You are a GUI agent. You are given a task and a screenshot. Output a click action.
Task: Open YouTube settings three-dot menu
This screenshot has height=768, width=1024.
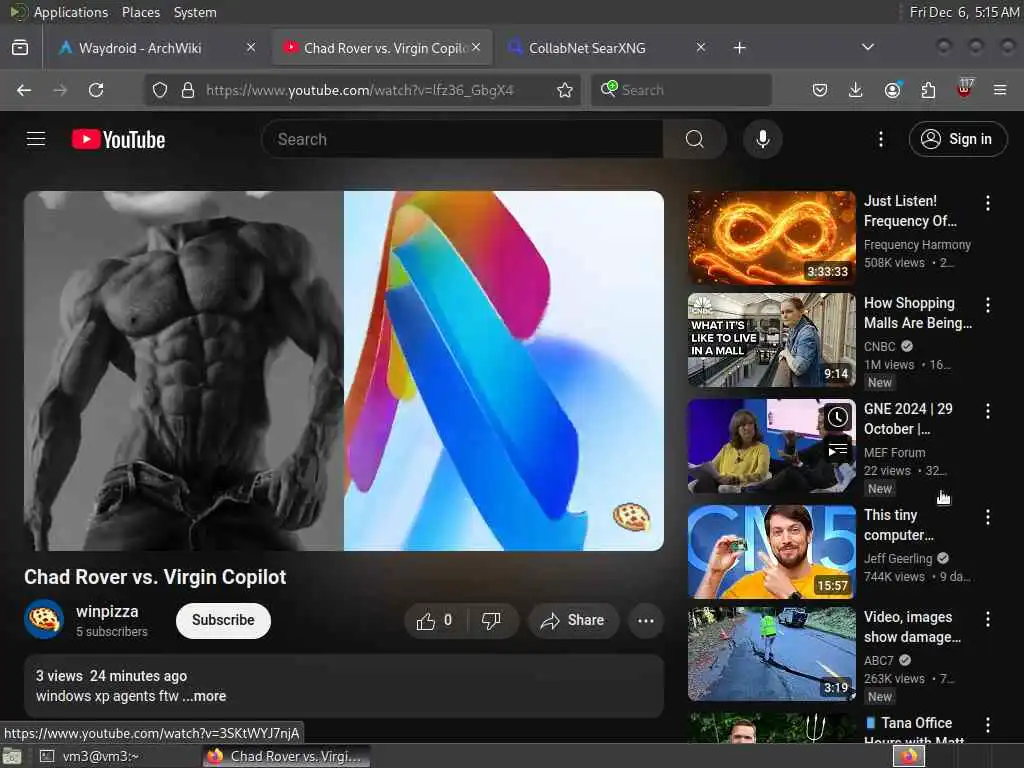point(880,139)
